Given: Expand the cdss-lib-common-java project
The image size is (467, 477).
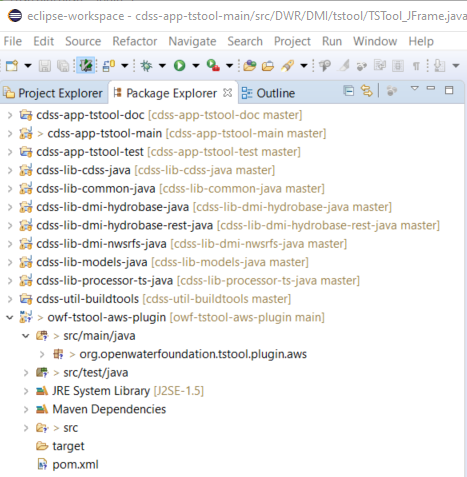Looking at the screenshot, I should click(10, 189).
